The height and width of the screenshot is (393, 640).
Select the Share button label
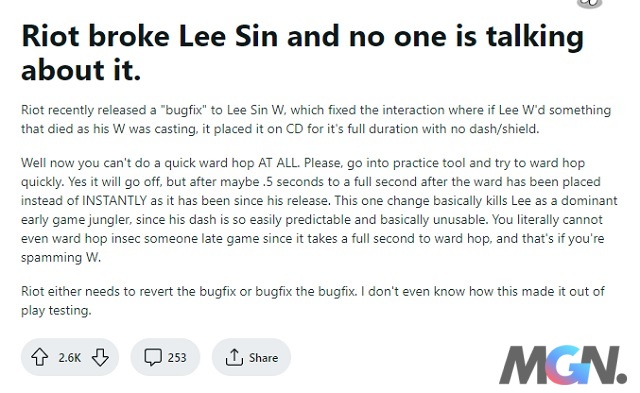(263, 357)
